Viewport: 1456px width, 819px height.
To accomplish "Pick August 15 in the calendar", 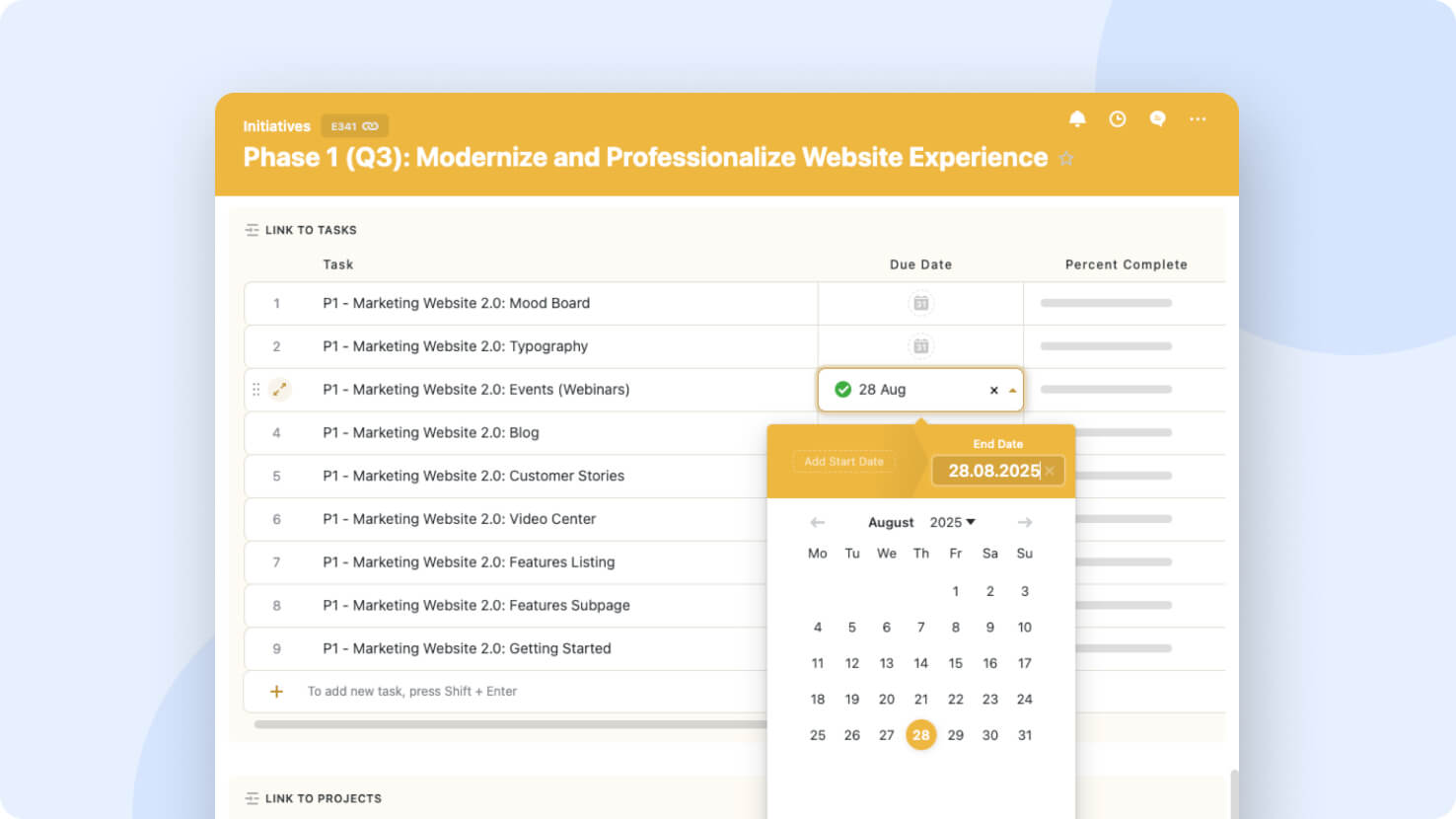I will coord(955,663).
